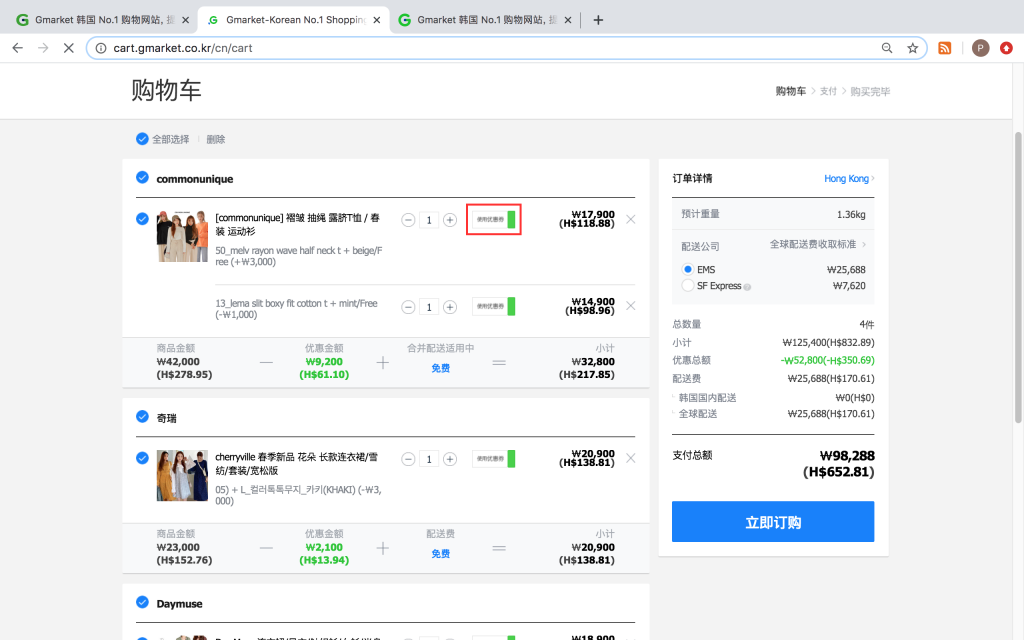This screenshot has height=640, width=1024.
Task: Toggle the Daymuse shop checkbox
Action: tap(142, 602)
